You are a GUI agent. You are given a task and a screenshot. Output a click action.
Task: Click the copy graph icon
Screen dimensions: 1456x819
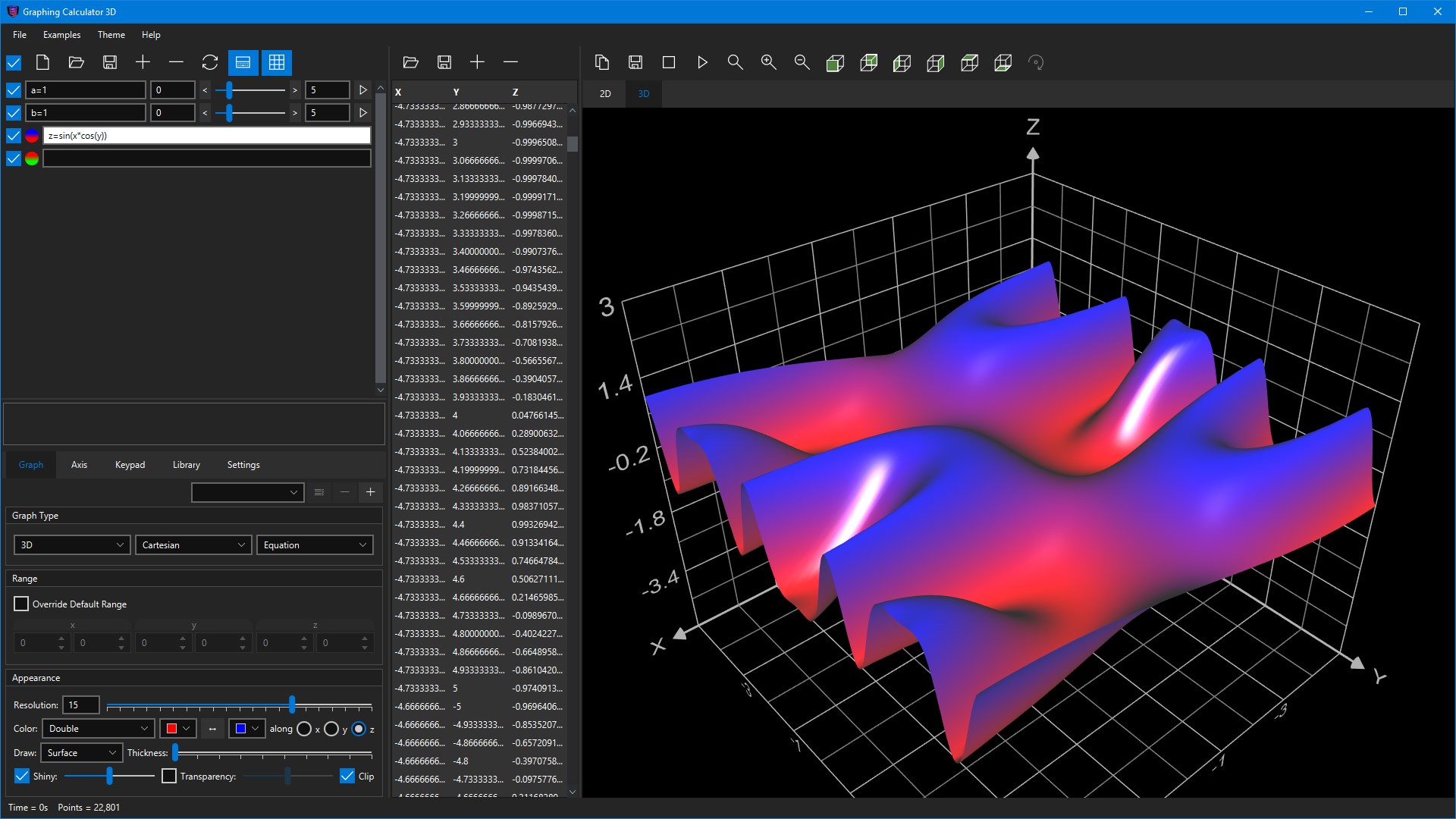(602, 62)
